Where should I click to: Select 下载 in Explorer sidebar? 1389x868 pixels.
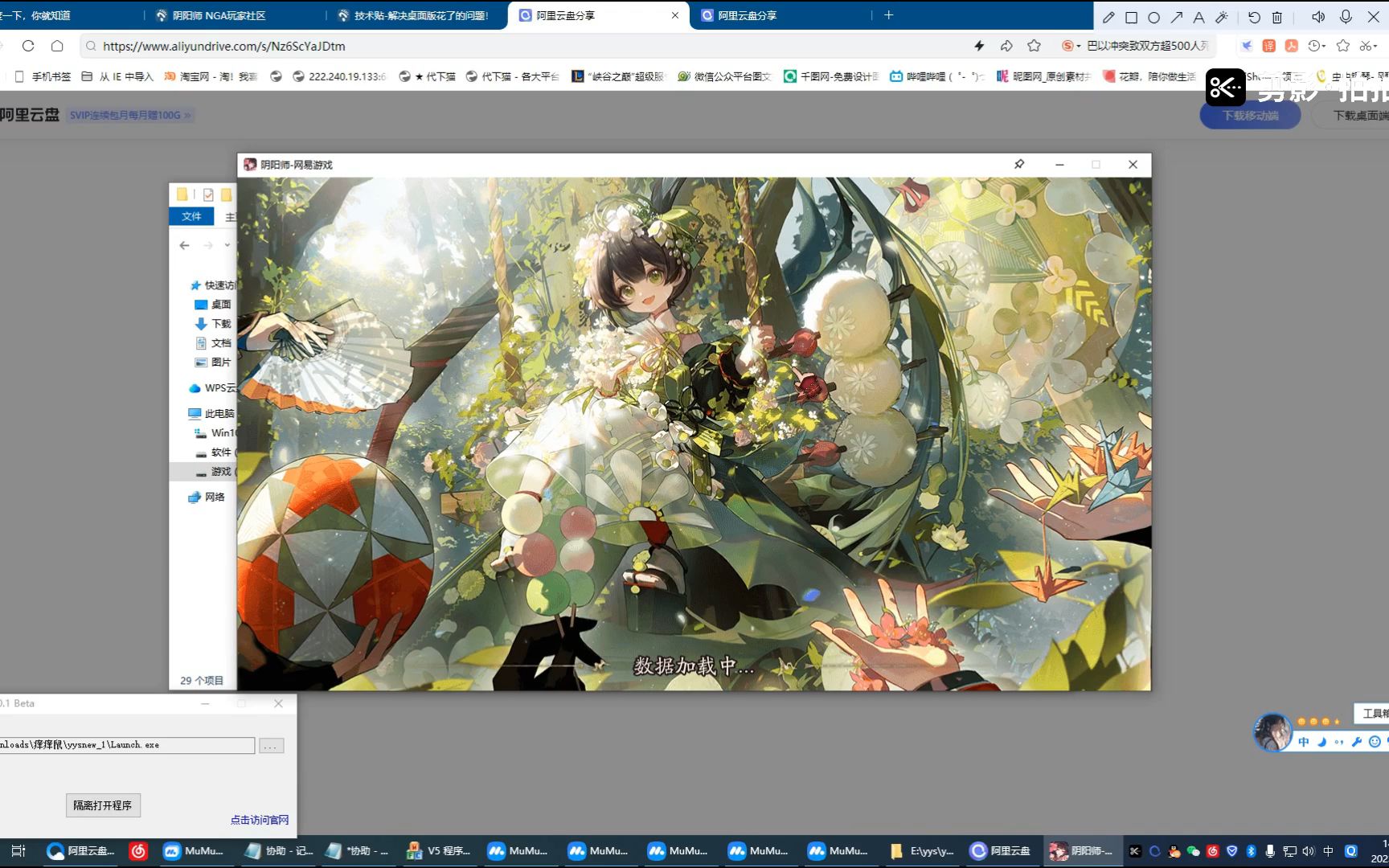(213, 324)
